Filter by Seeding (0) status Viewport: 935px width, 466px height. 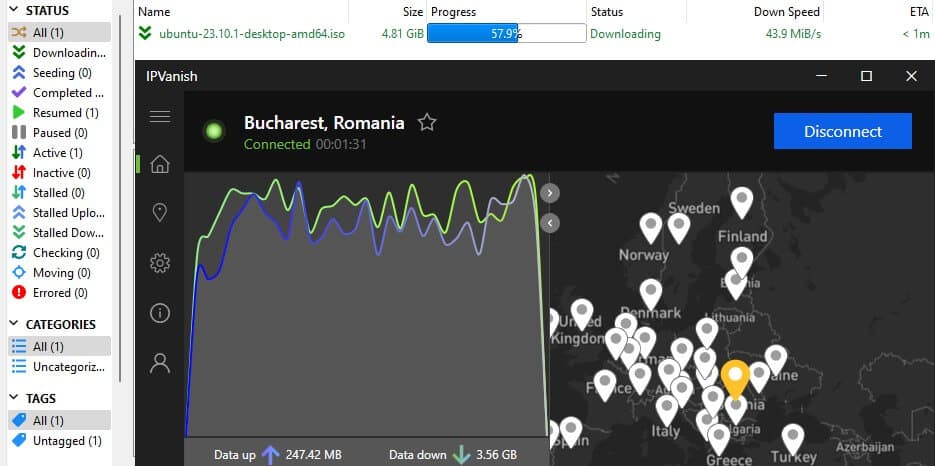point(59,73)
